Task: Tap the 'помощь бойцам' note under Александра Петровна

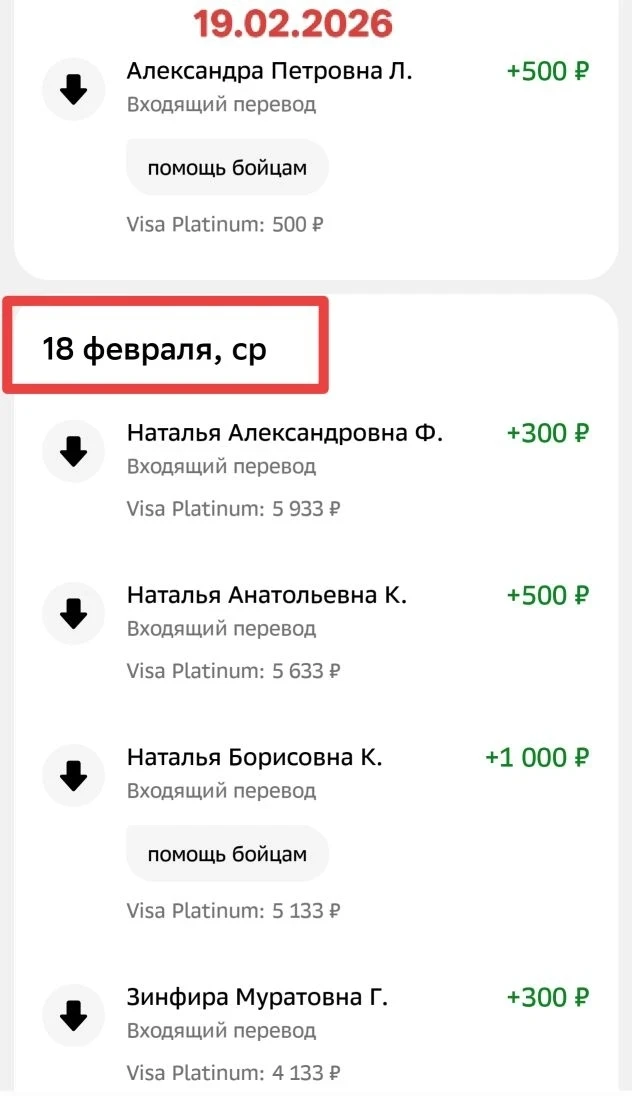Action: (x=227, y=168)
